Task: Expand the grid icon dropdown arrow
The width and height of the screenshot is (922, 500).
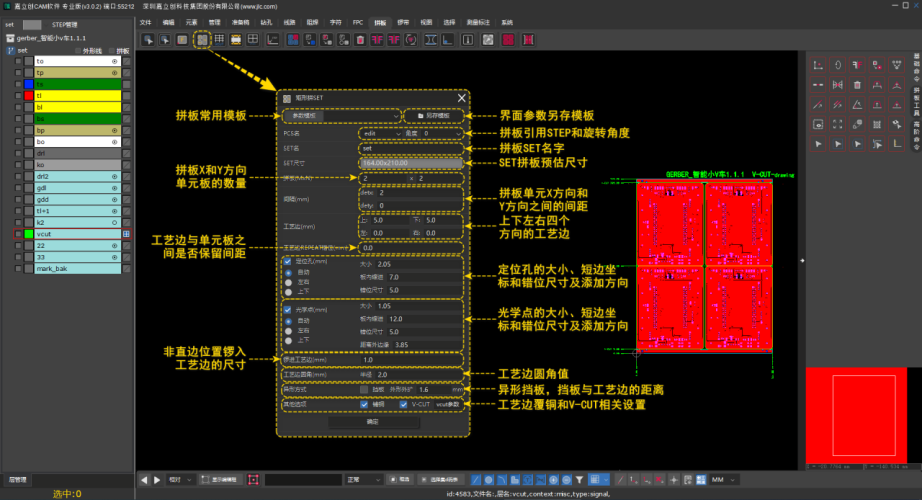Action: (606, 480)
